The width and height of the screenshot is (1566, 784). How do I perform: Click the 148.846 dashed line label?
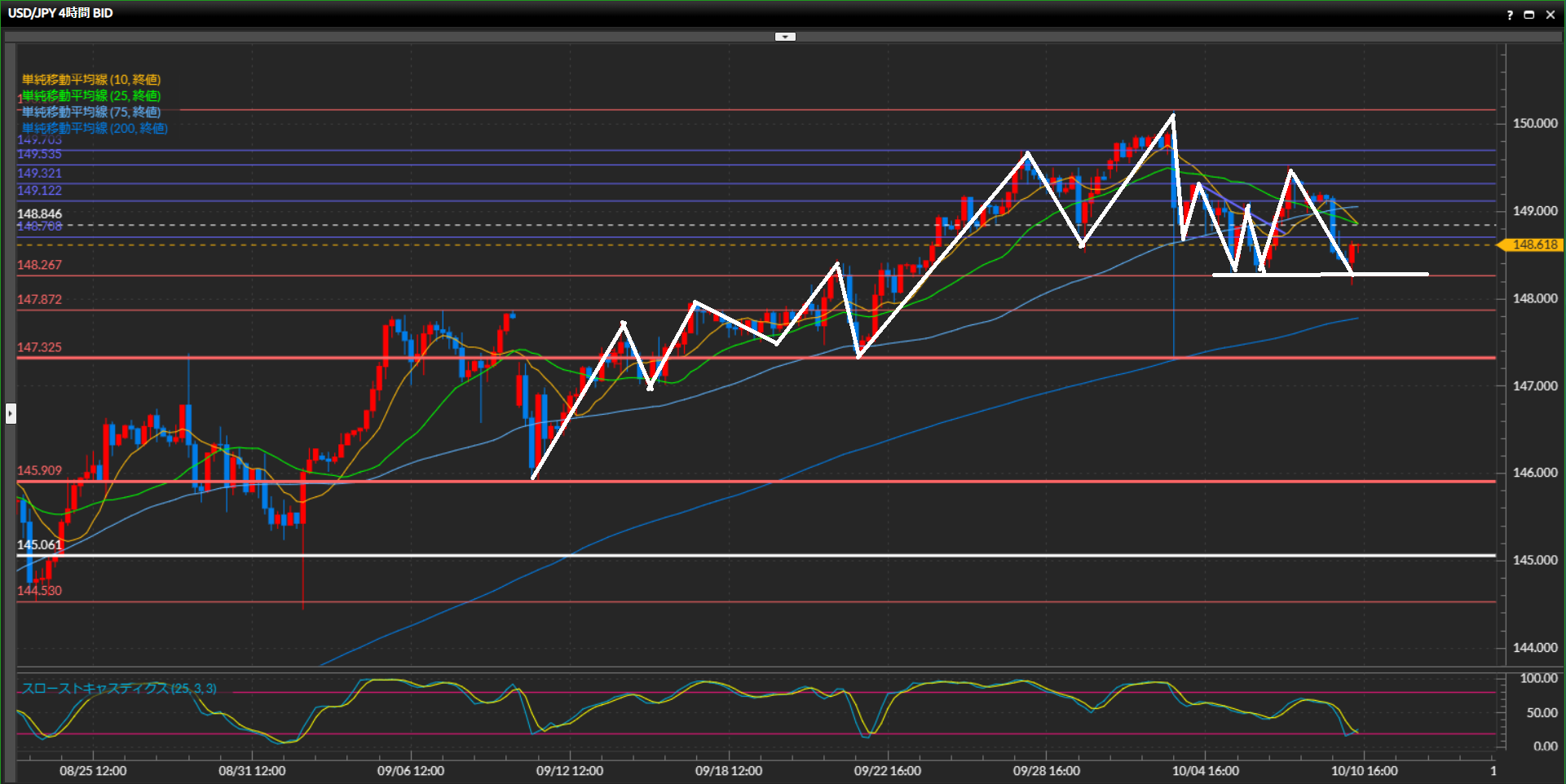pos(39,214)
